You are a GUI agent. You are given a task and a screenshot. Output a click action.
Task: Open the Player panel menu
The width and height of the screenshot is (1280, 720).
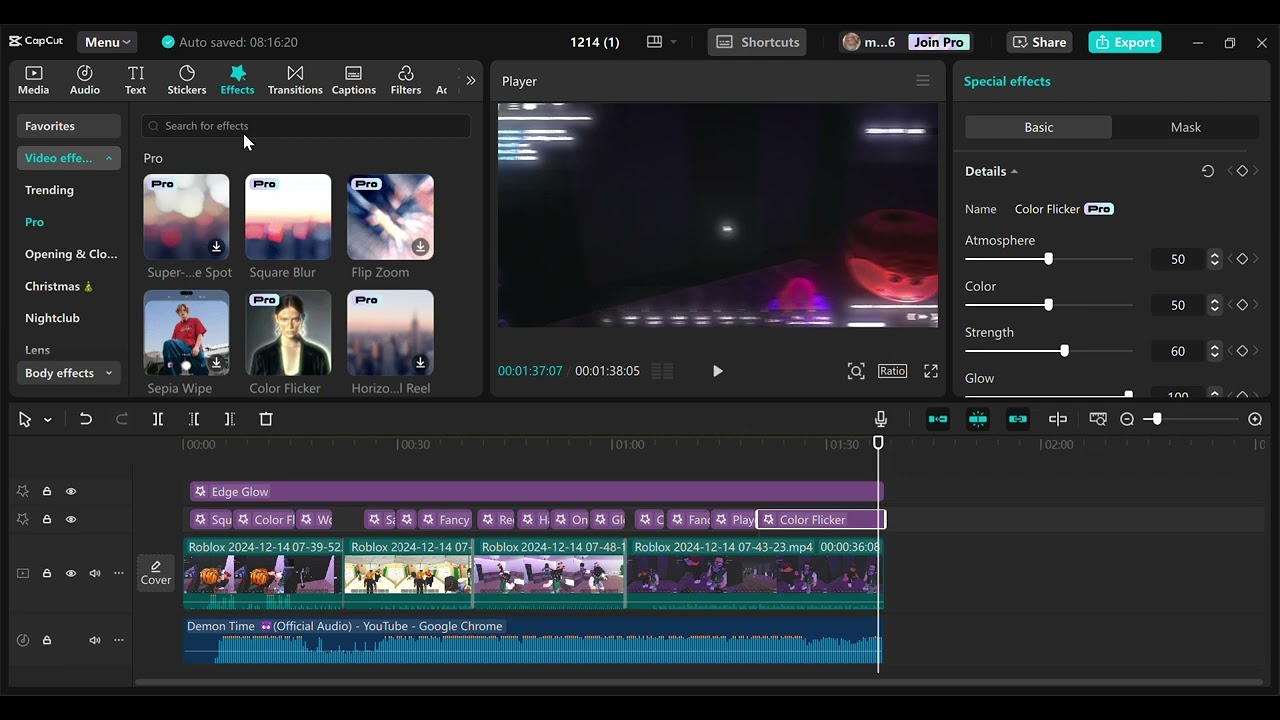[x=923, y=81]
